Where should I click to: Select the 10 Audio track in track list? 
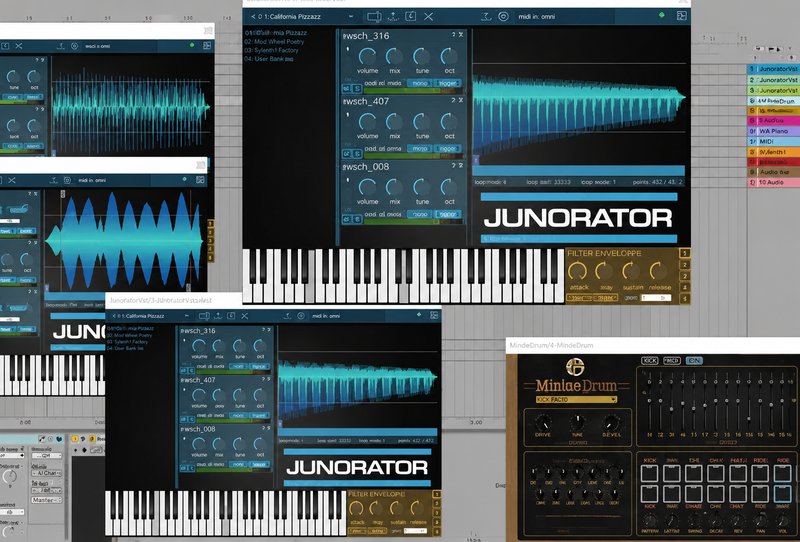[x=773, y=182]
